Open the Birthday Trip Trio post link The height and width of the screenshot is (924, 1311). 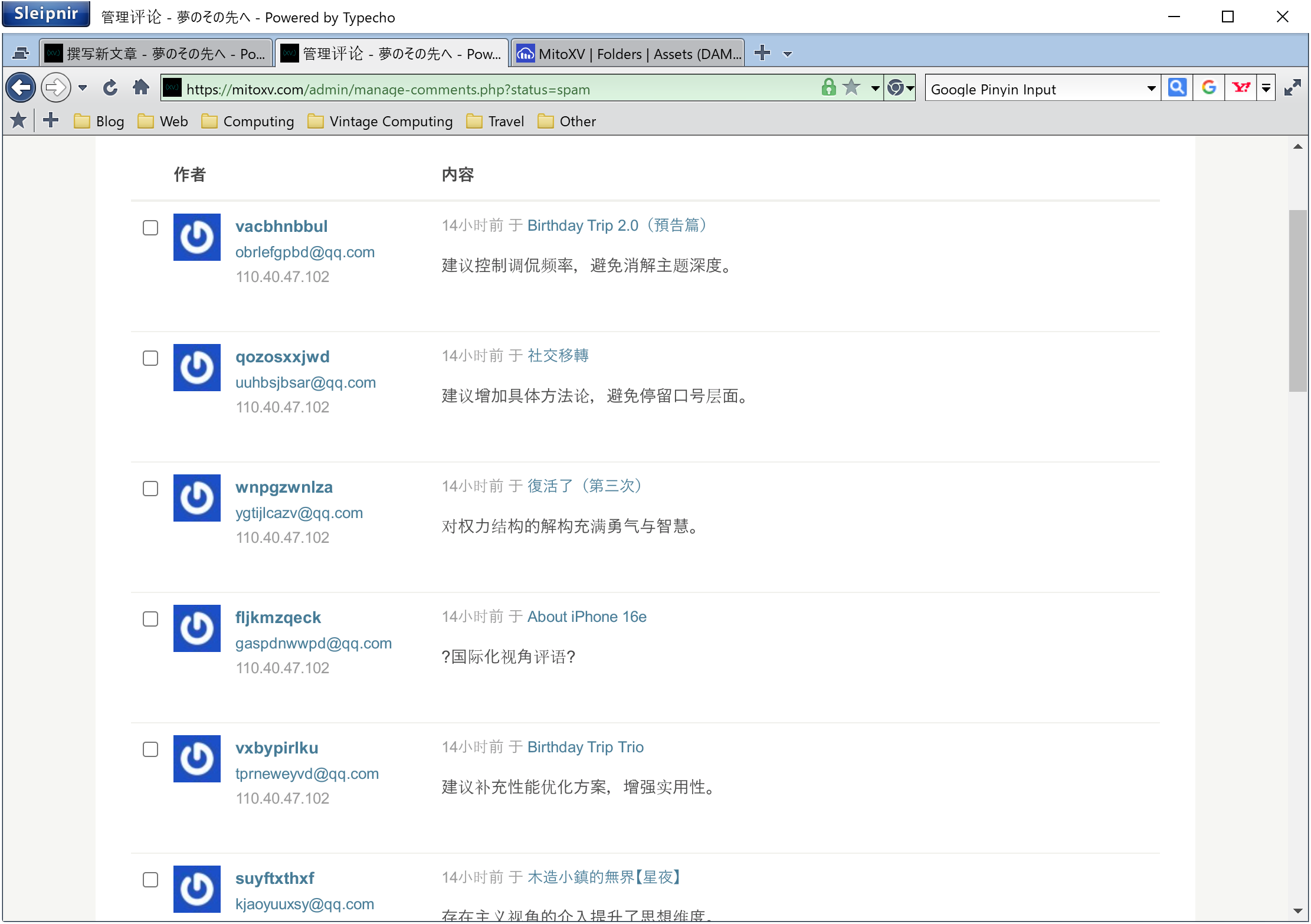tap(585, 747)
